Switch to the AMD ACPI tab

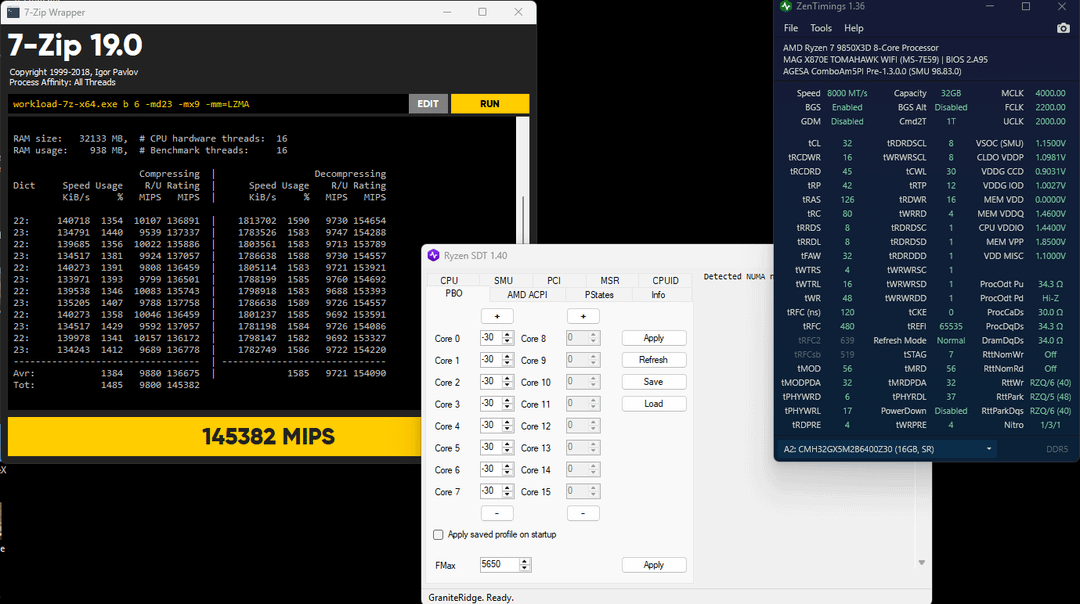pos(528,295)
